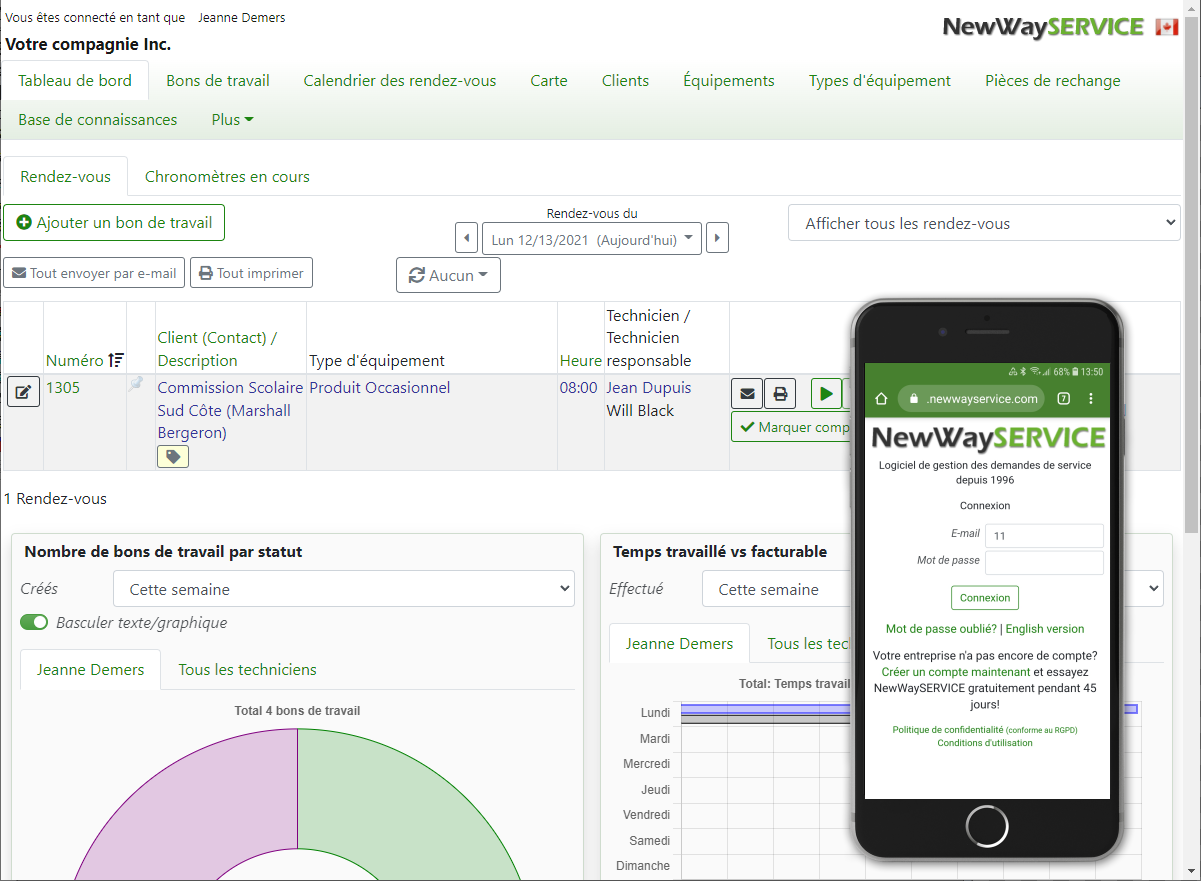Tap Politique de confidentialité link on phone
The width and height of the screenshot is (1201, 881).
pyautogui.click(x=948, y=730)
